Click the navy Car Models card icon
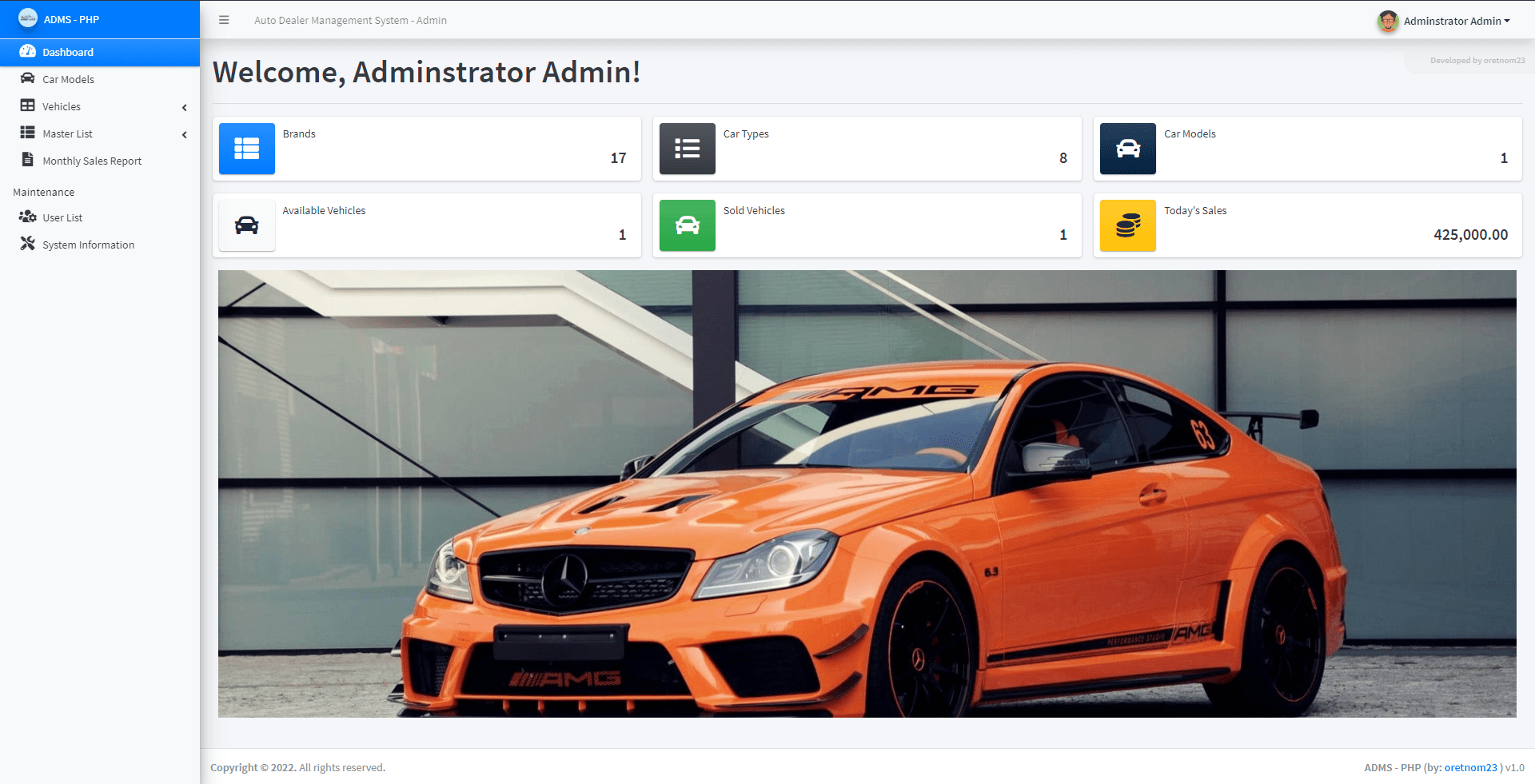The height and width of the screenshot is (784, 1535). coord(1128,149)
